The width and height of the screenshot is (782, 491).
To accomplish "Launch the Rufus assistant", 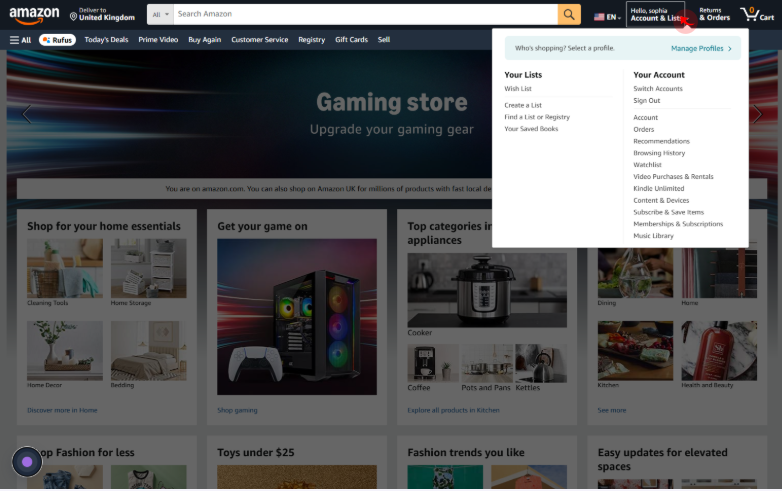I will pos(57,40).
